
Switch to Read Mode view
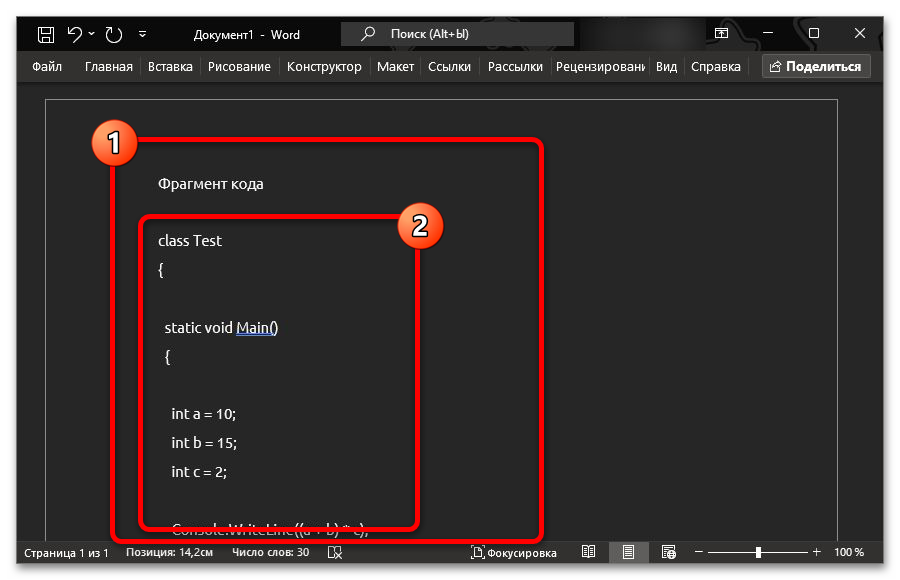click(x=589, y=552)
